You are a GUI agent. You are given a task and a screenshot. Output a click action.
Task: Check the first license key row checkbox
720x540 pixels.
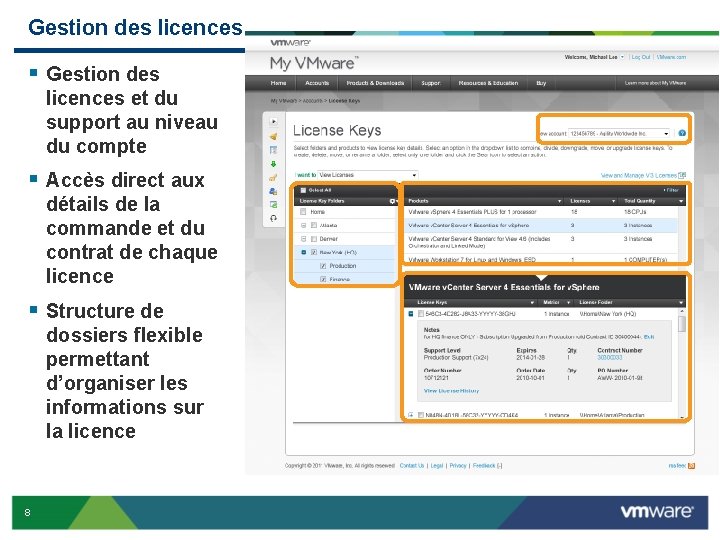click(421, 314)
